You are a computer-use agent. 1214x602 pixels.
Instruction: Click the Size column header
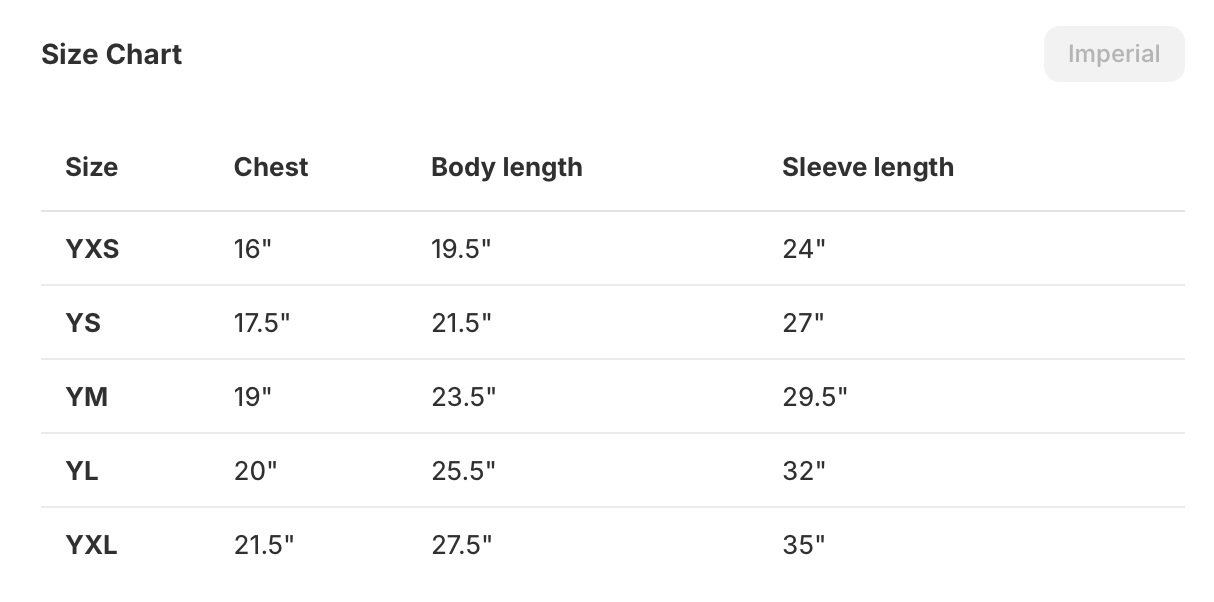(x=91, y=167)
